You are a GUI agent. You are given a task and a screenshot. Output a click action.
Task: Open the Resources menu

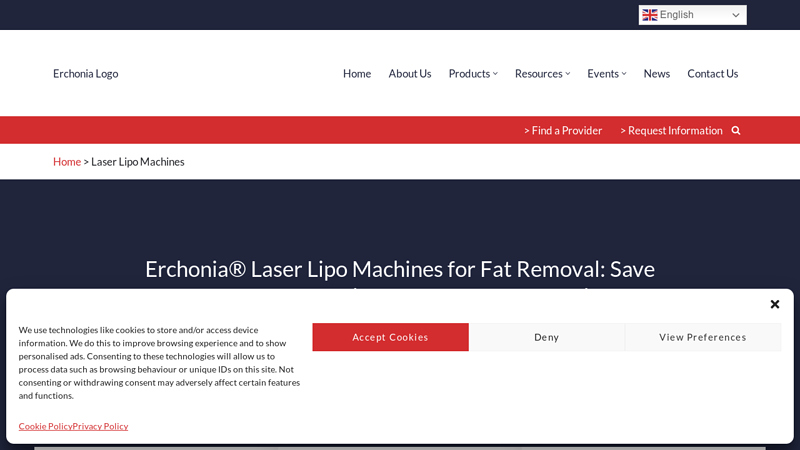click(x=539, y=73)
